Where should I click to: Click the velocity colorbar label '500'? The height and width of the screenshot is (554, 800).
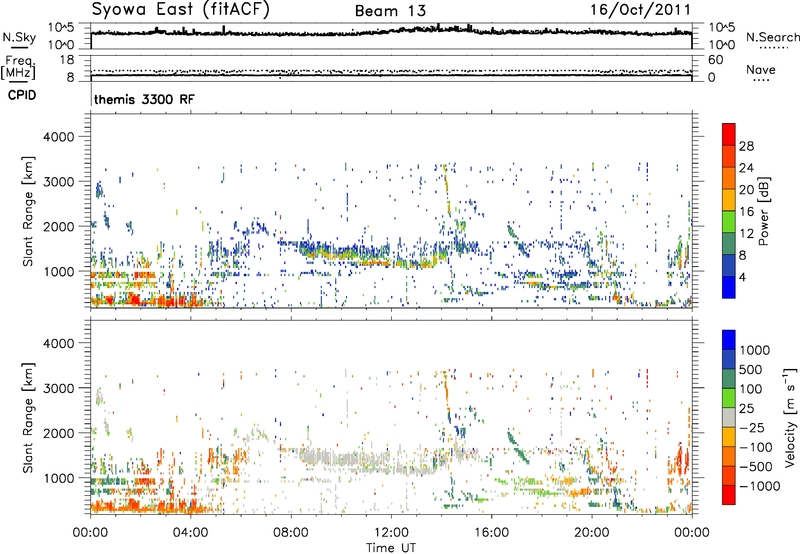point(751,369)
